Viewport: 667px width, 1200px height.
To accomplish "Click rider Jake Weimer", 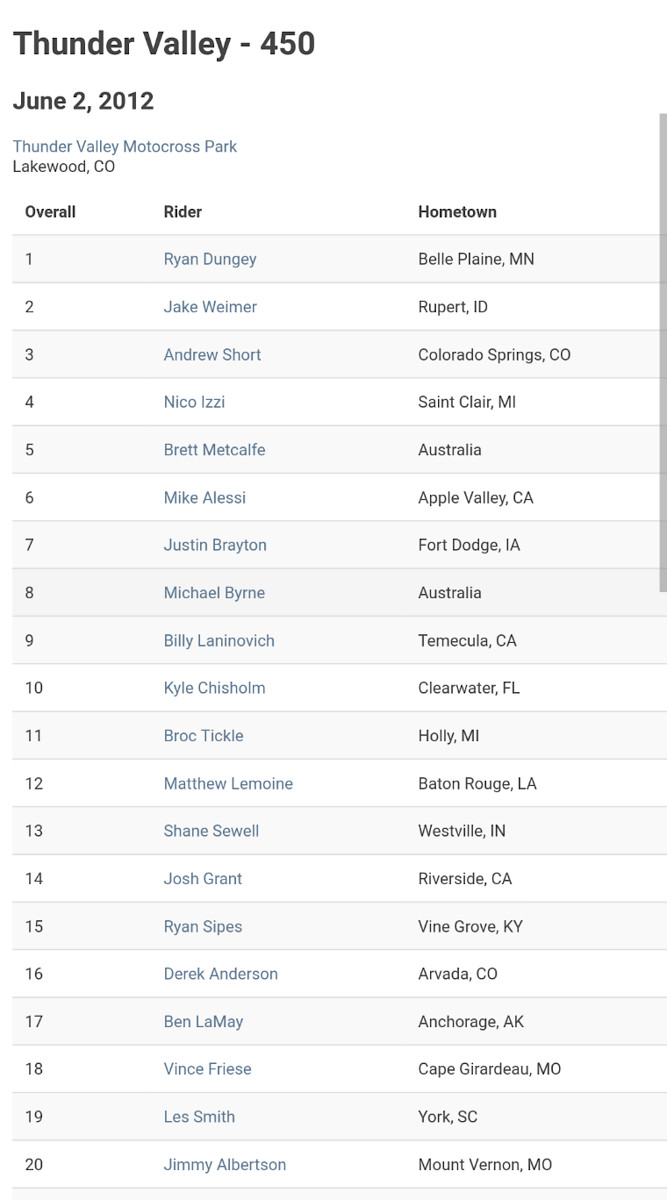I will coord(210,307).
